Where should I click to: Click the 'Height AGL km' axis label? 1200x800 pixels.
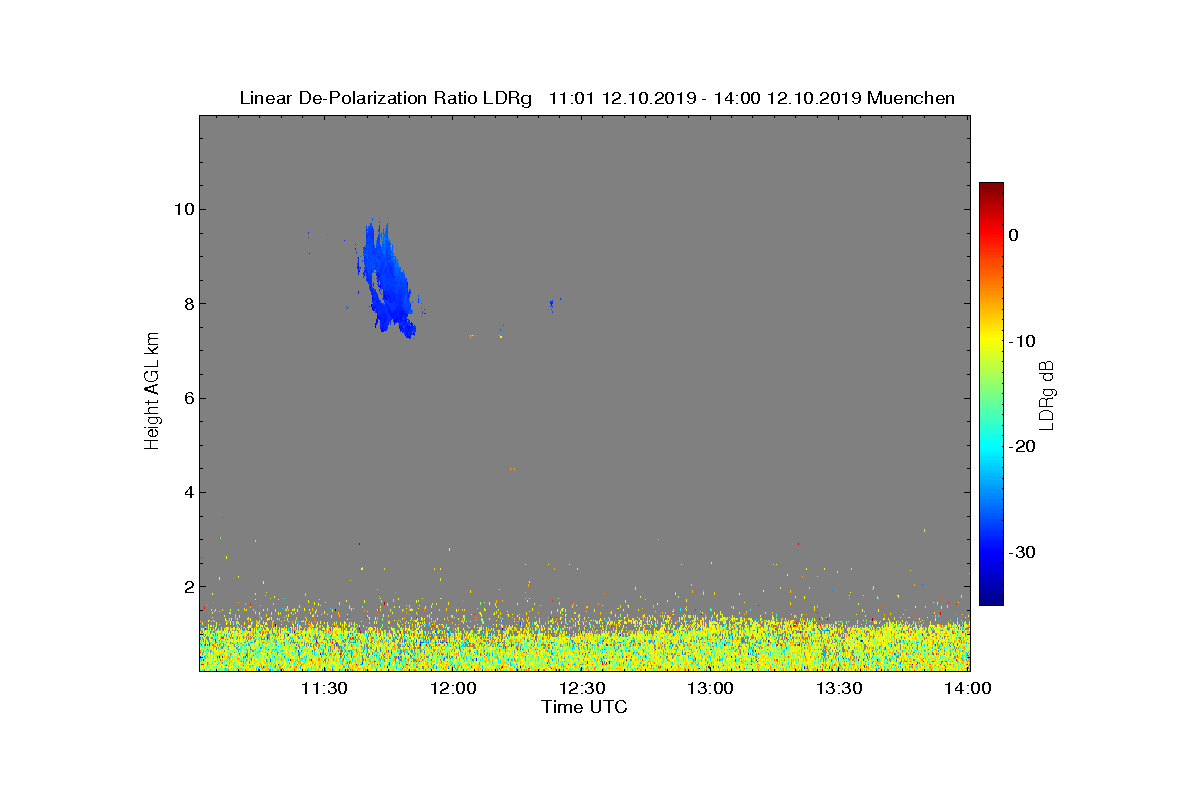coord(152,393)
